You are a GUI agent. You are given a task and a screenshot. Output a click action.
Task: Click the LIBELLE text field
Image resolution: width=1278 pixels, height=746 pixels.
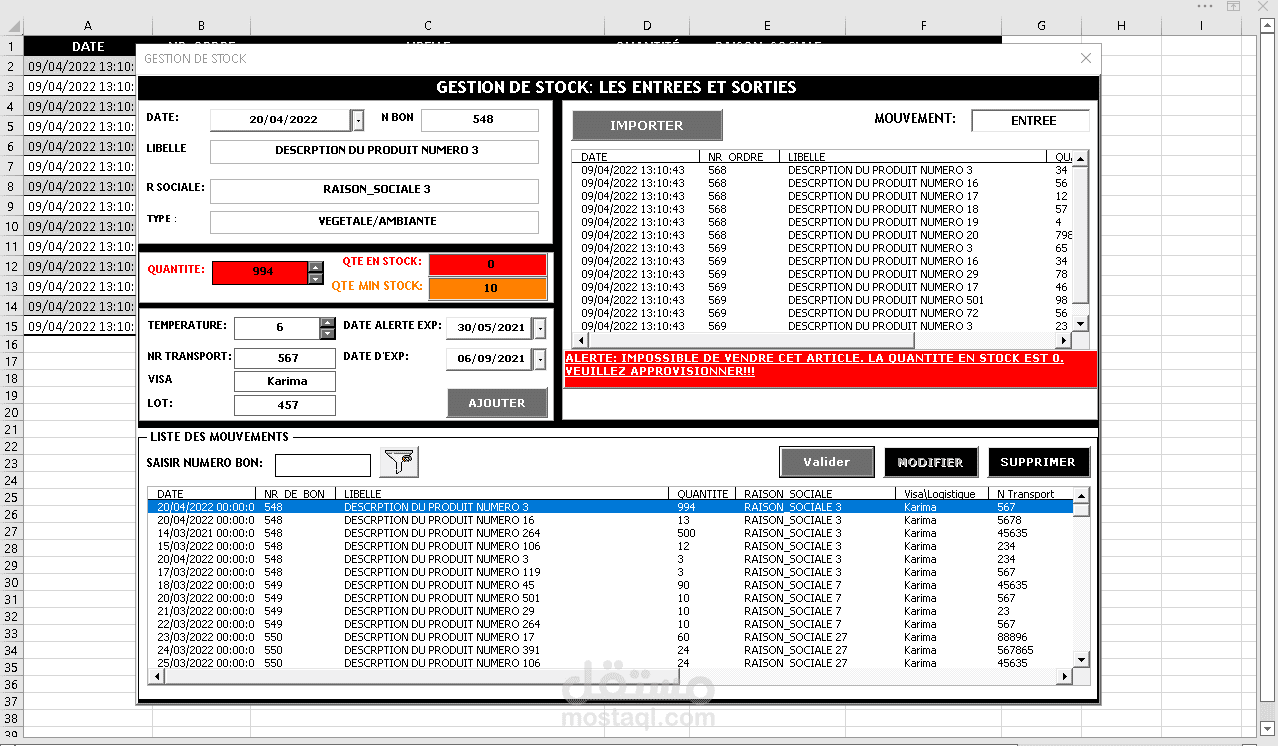(x=374, y=152)
